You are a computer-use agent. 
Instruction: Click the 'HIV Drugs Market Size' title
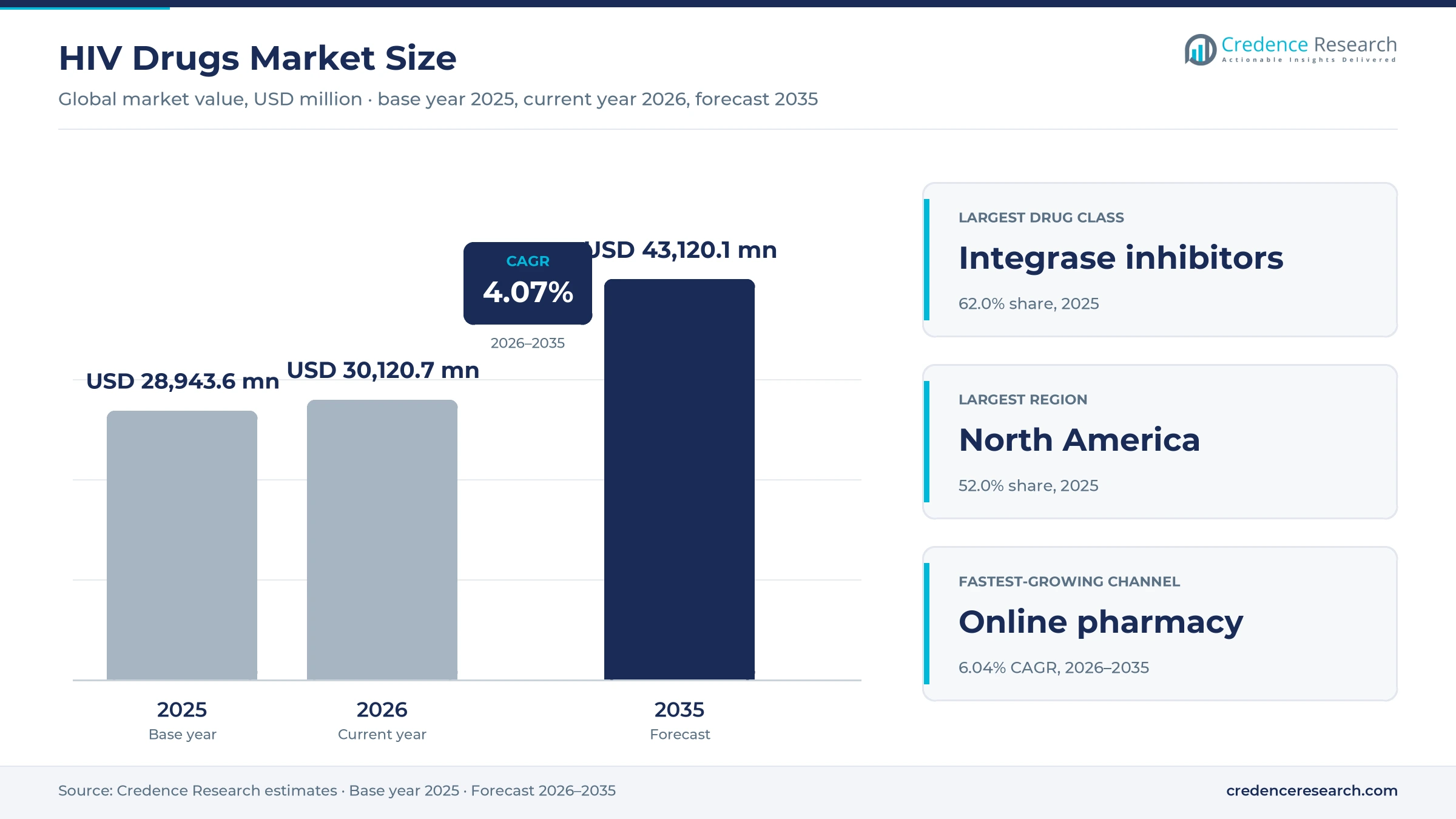click(x=257, y=58)
